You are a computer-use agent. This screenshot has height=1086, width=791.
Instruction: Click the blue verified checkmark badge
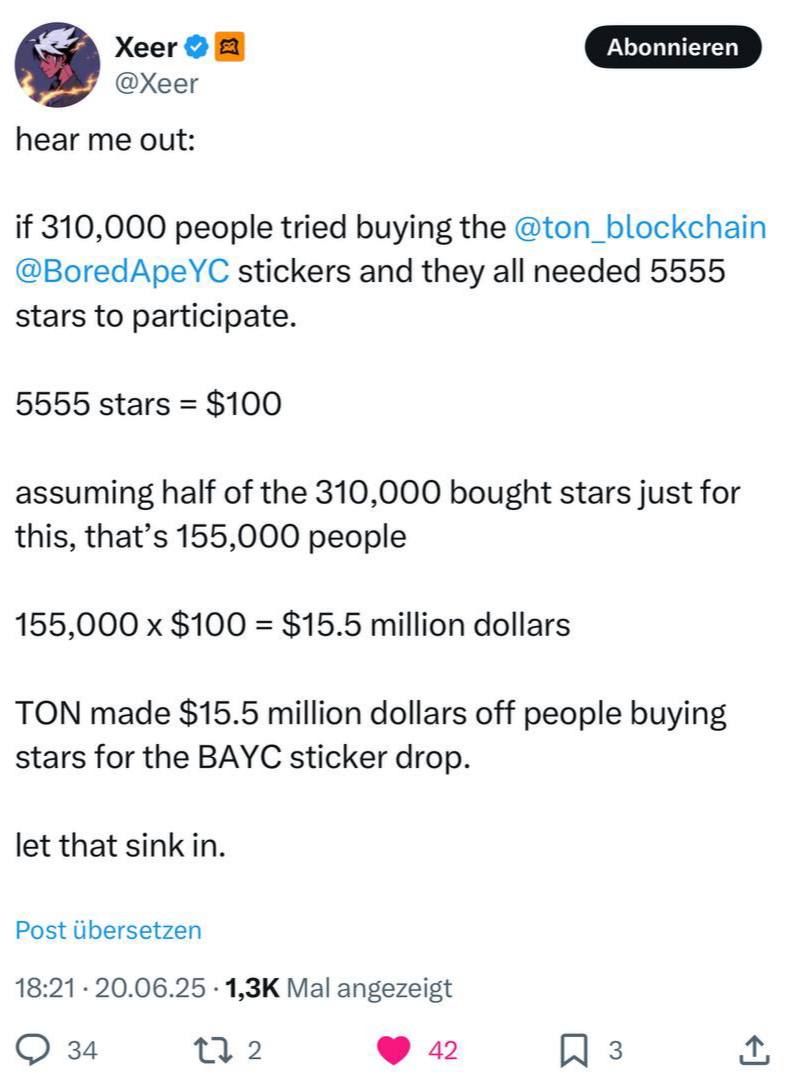pyautogui.click(x=197, y=47)
